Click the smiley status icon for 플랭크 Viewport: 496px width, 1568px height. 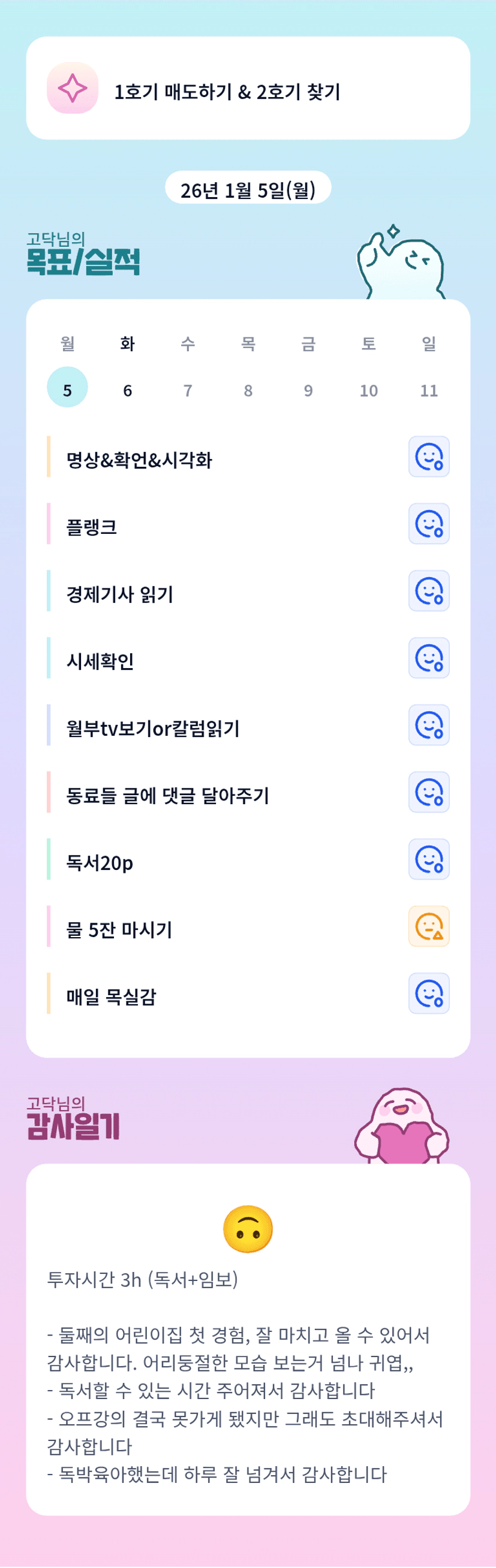[x=429, y=524]
